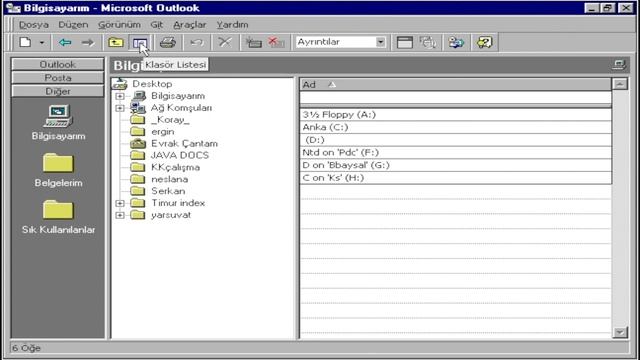Expand the yarsuvat folder node
Image resolution: width=640 pixels, height=360 pixels.
pos(120,215)
